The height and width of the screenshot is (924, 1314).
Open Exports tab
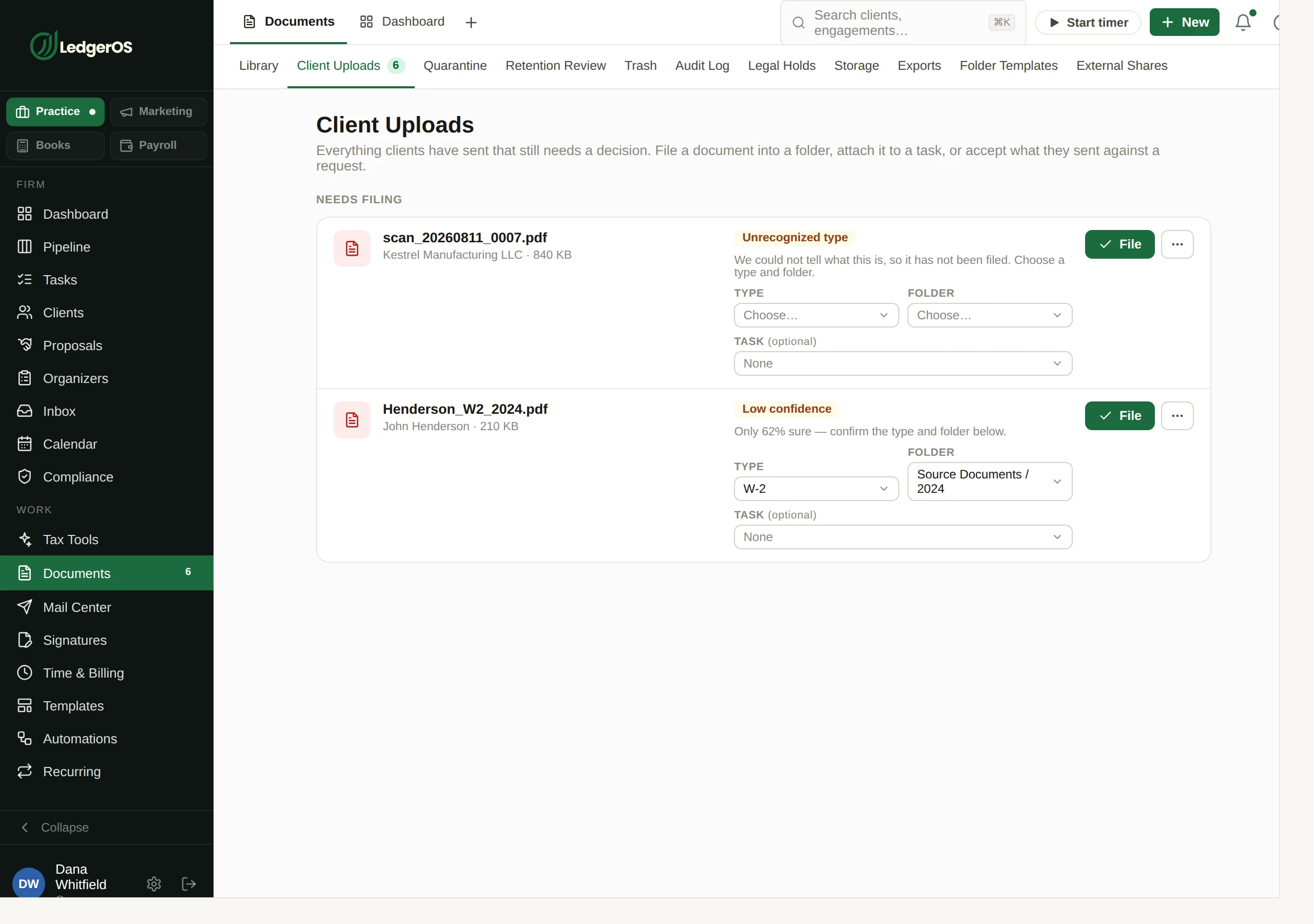(x=919, y=66)
